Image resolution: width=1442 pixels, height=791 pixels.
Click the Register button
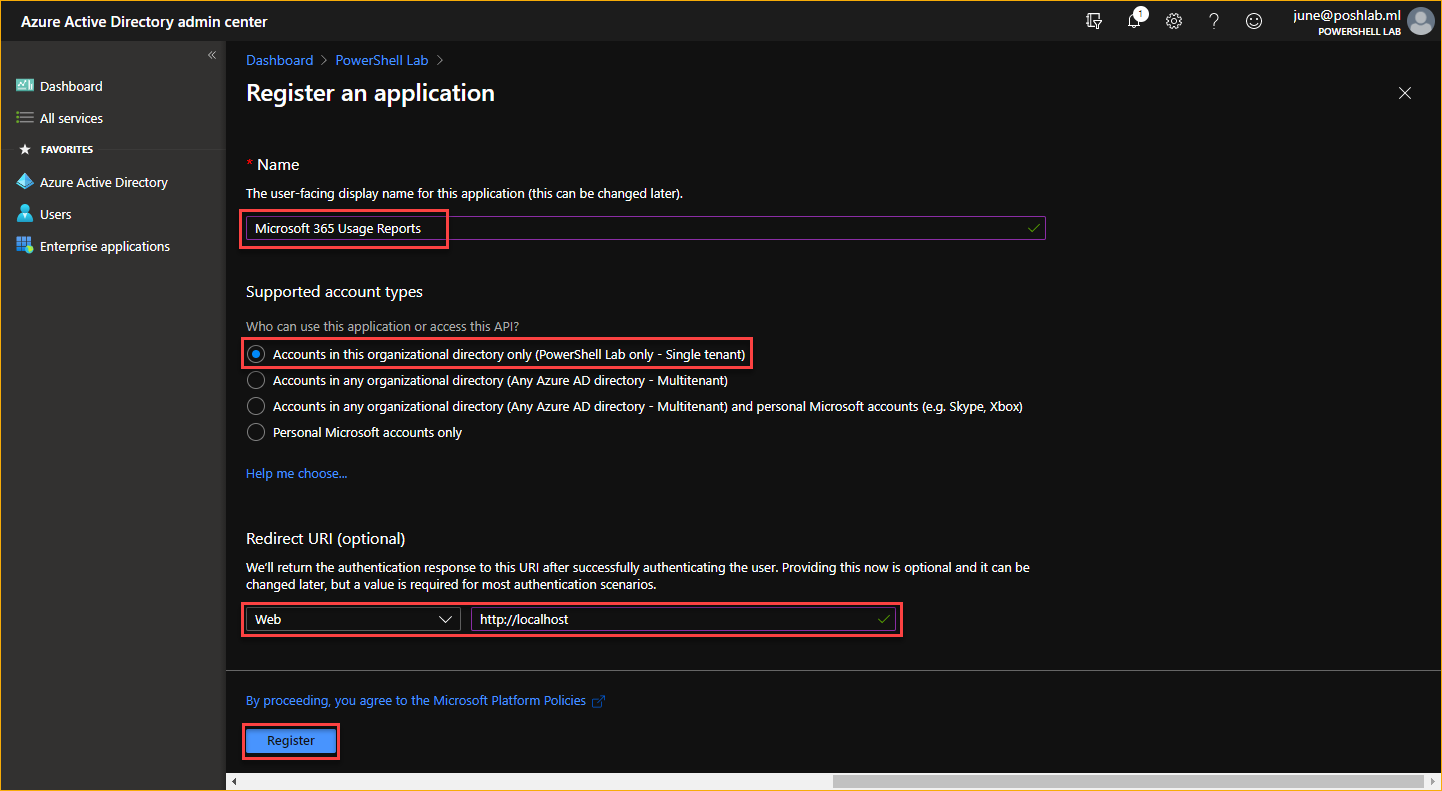tap(291, 741)
